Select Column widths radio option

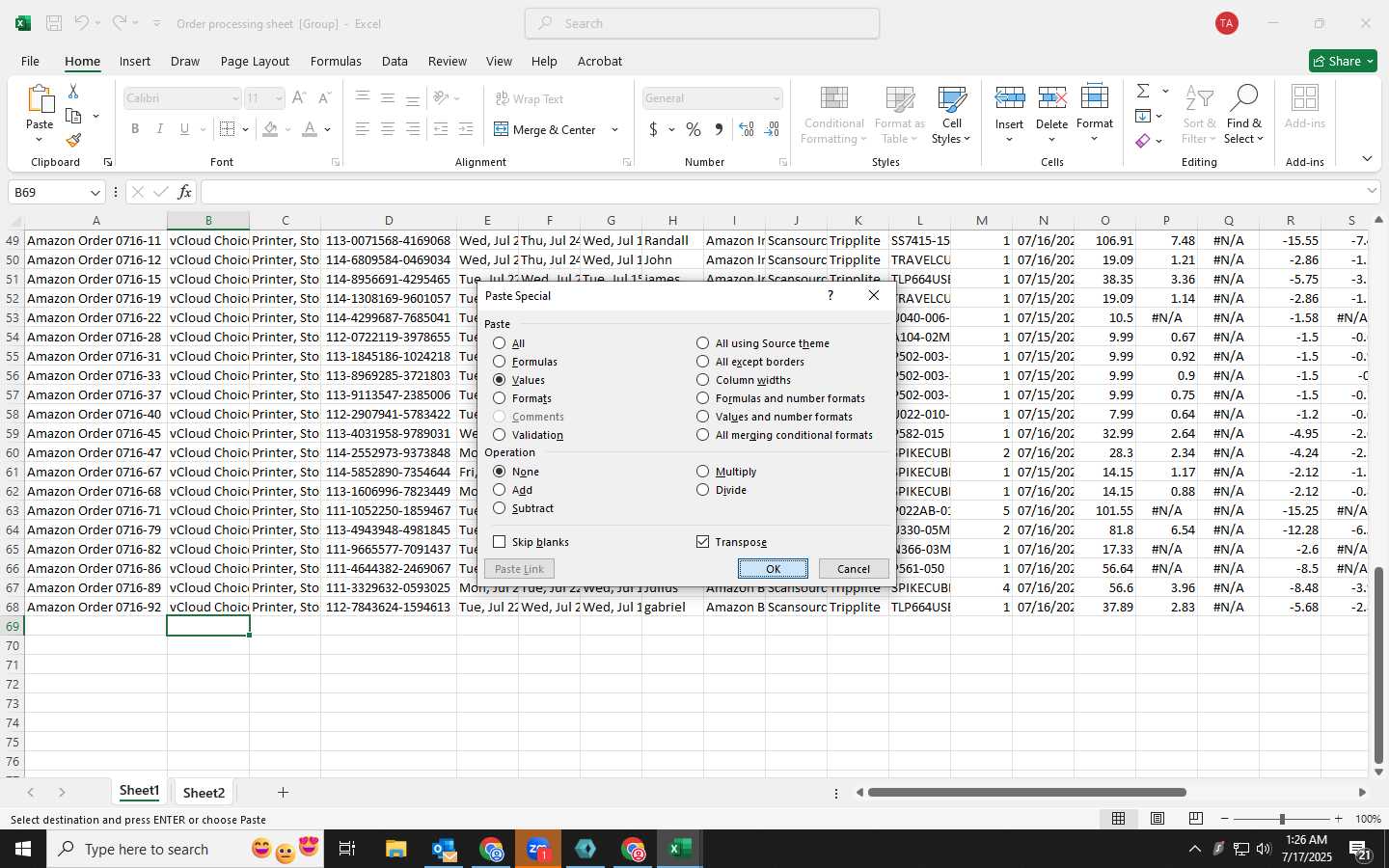(x=703, y=380)
